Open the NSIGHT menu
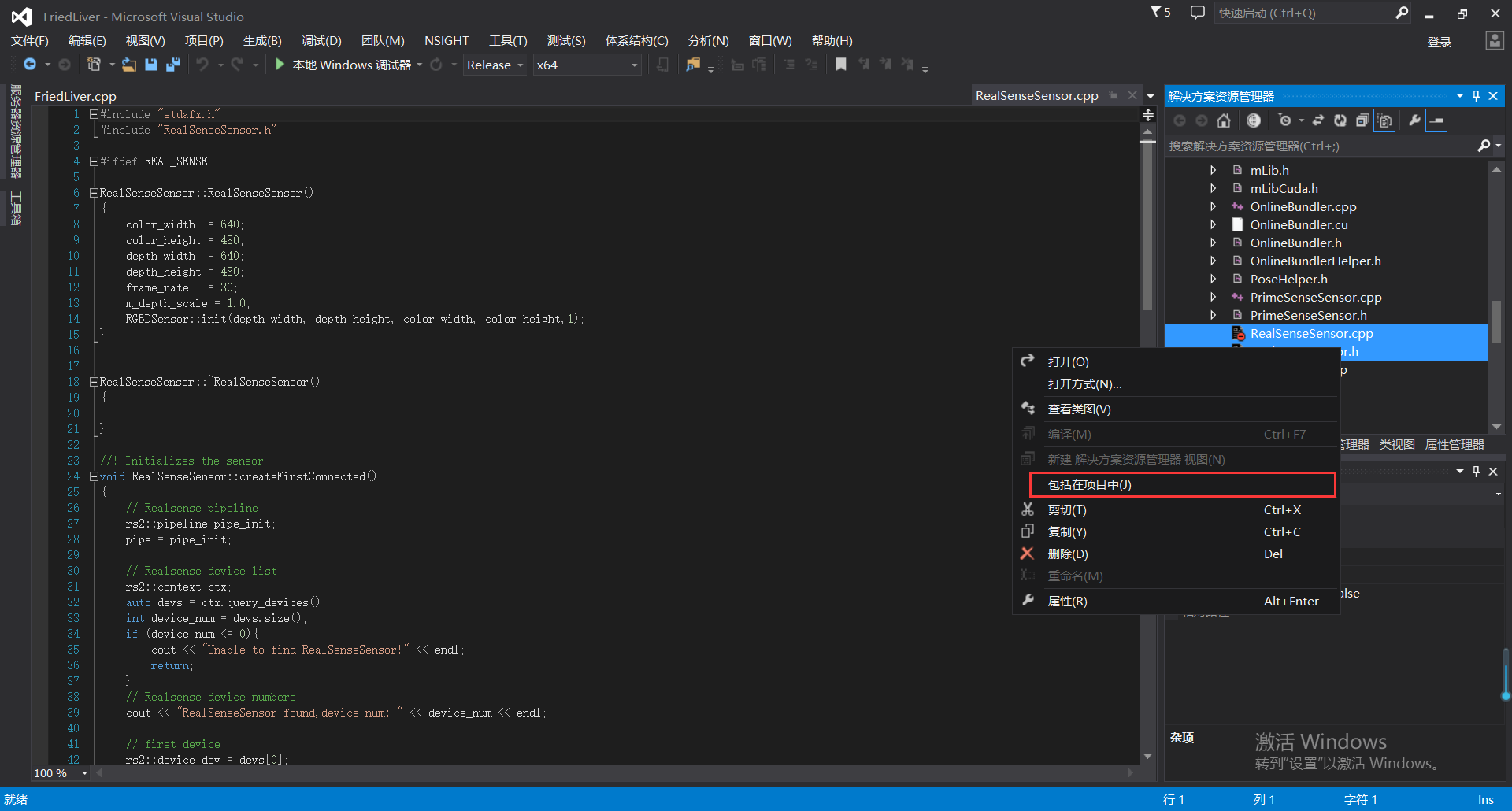Viewport: 1512px width, 811px height. click(x=447, y=40)
